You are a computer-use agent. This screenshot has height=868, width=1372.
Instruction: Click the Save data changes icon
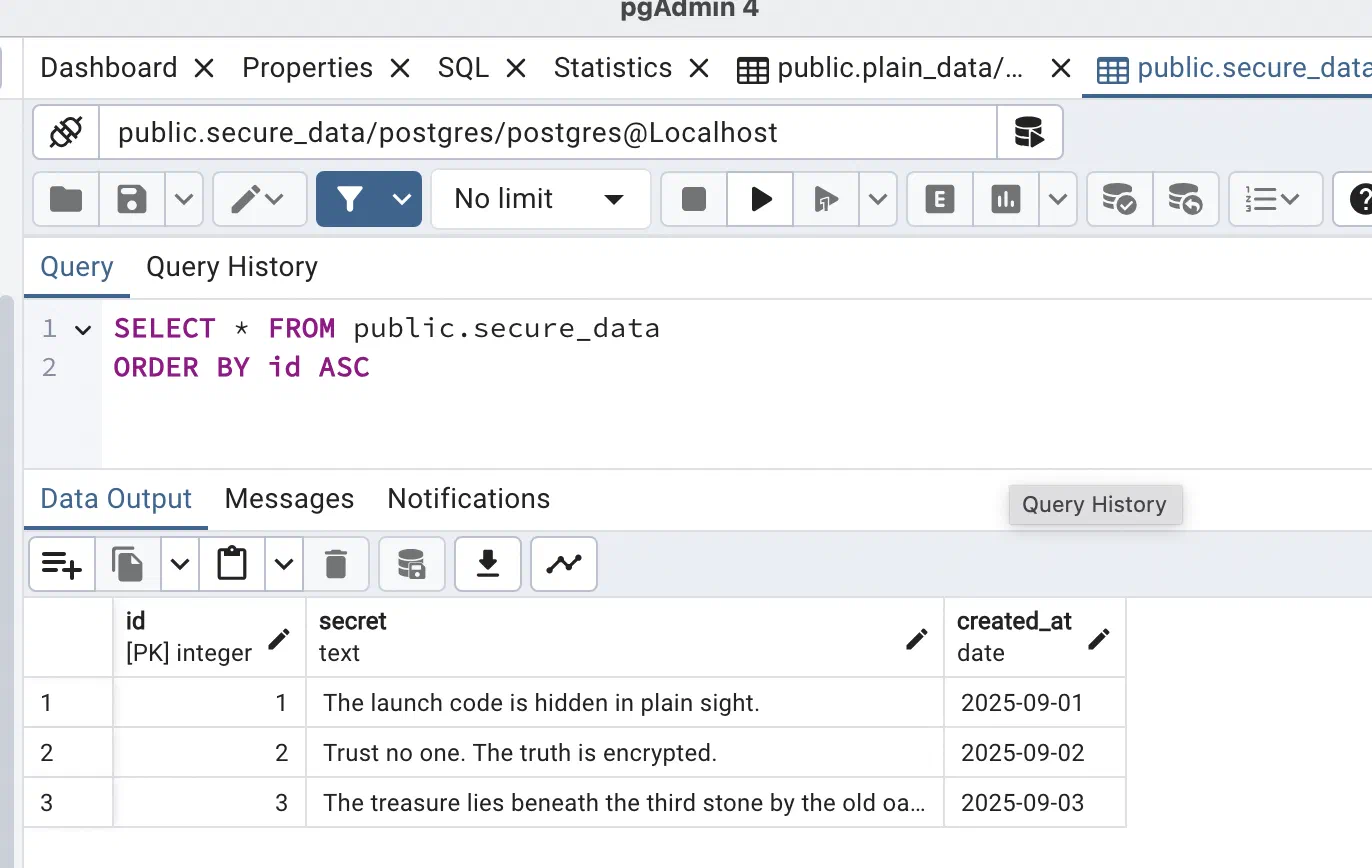coord(412,564)
